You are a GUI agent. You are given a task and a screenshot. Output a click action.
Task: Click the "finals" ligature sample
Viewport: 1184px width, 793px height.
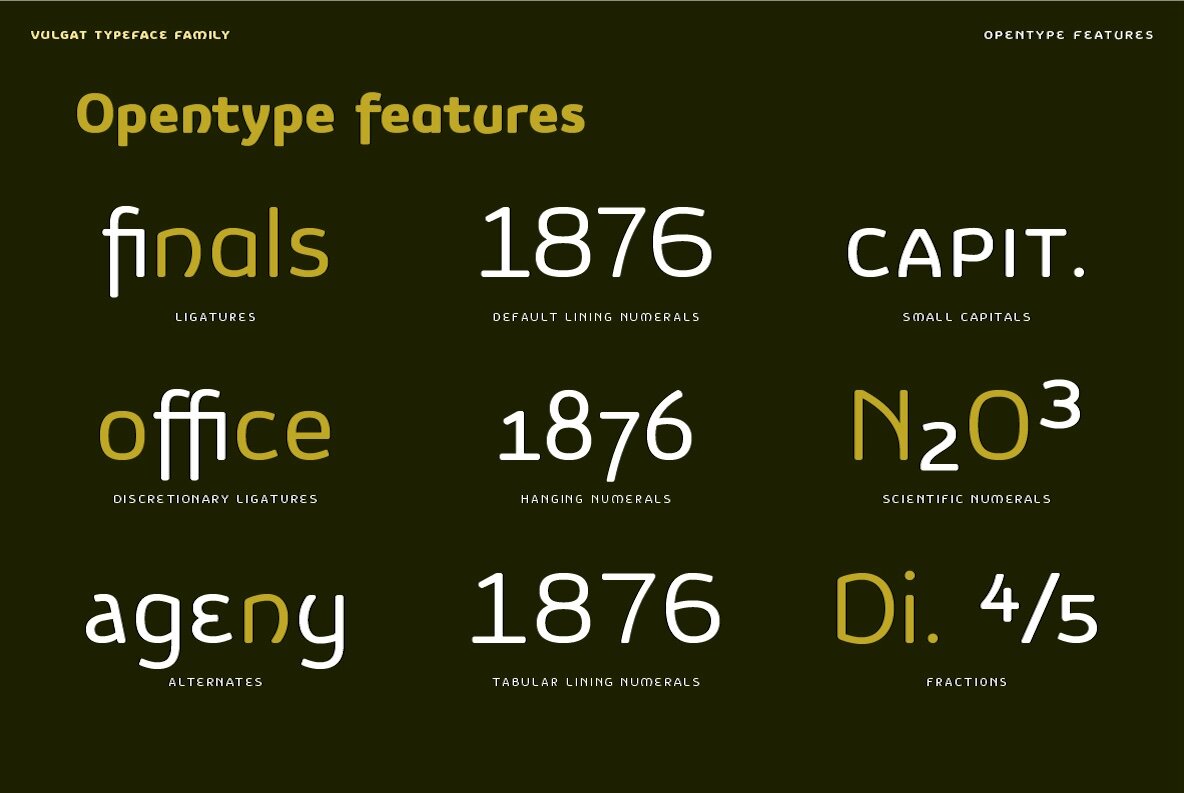pos(216,248)
